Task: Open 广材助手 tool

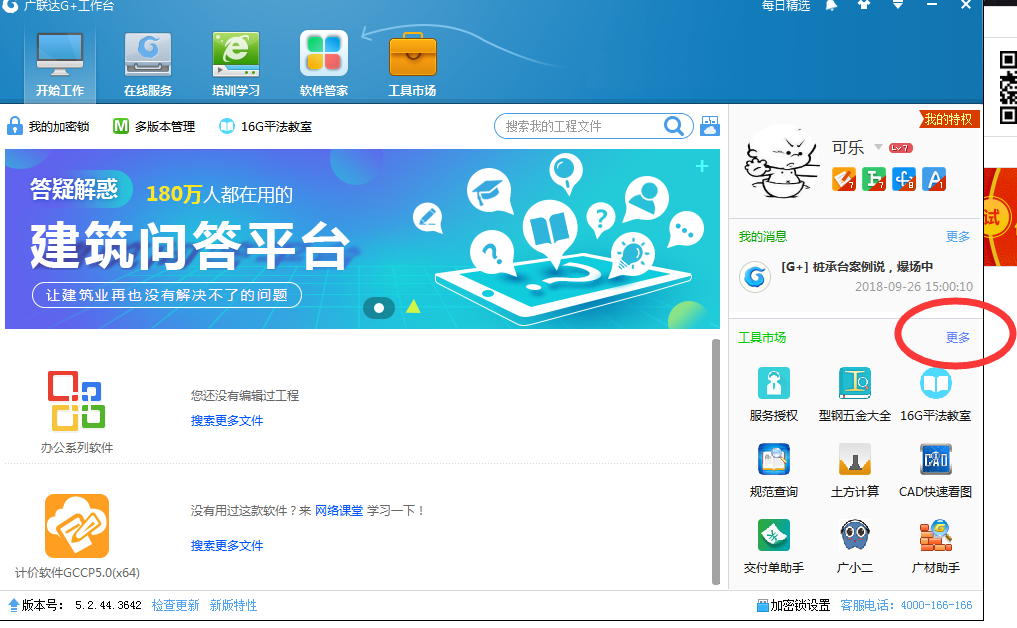Action: coord(935,547)
